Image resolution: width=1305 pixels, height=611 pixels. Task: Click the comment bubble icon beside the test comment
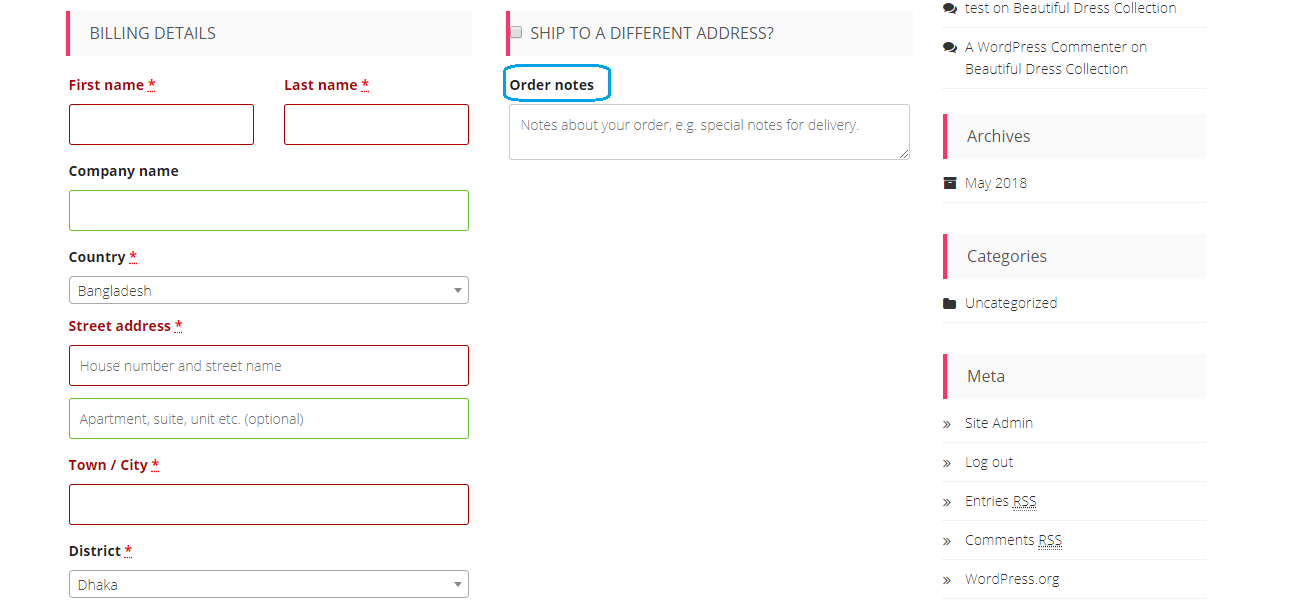949,7
